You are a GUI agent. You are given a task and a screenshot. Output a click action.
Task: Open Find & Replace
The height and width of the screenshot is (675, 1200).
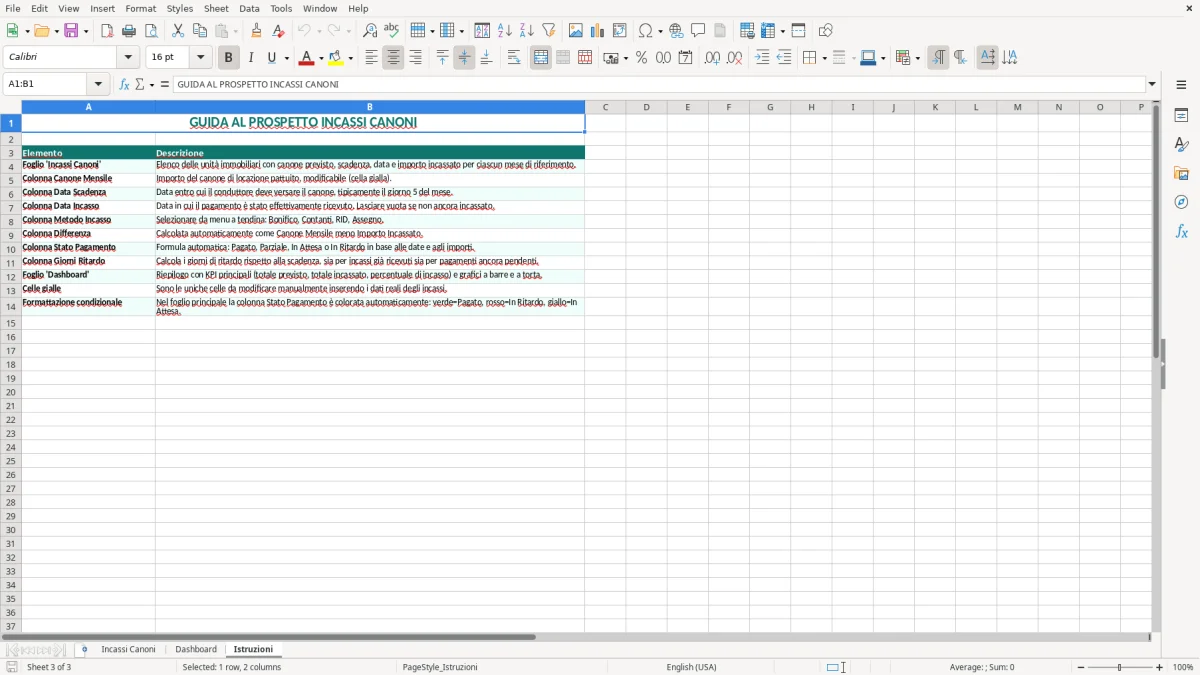click(x=370, y=31)
